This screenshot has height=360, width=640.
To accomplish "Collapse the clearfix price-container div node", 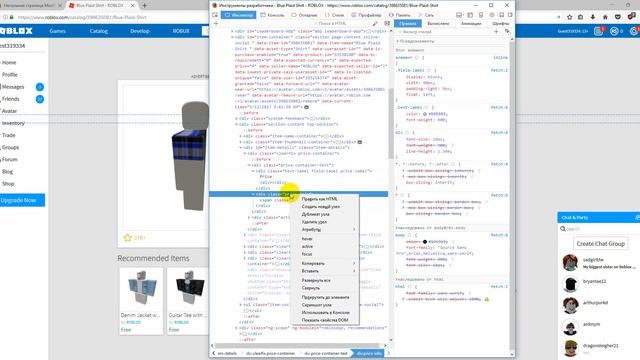I will (245, 153).
